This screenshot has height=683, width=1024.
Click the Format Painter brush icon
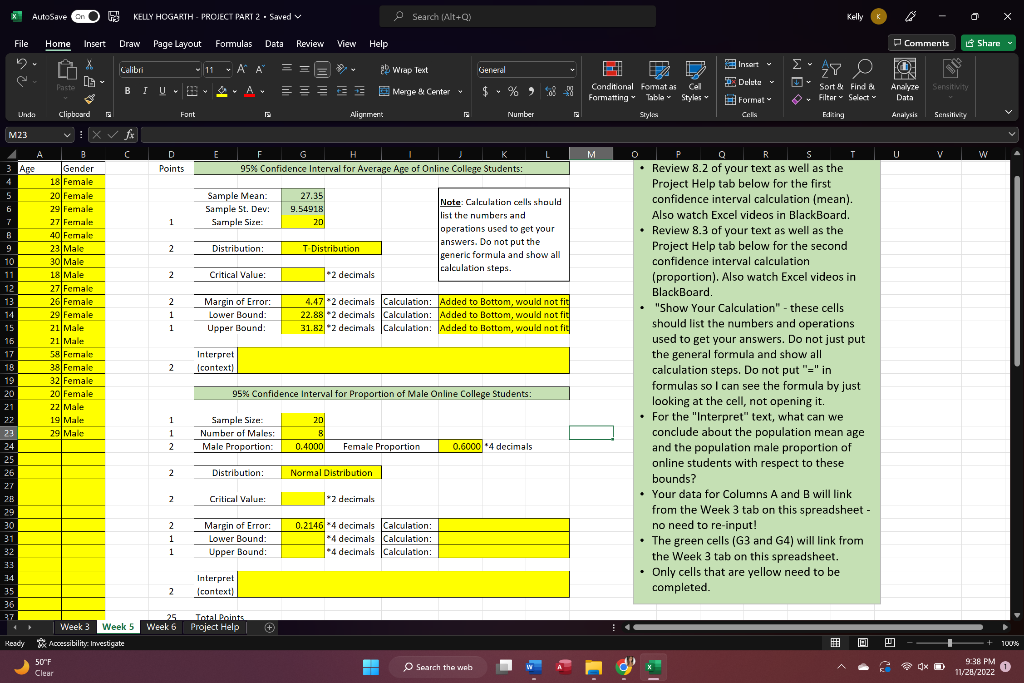pyautogui.click(x=89, y=99)
